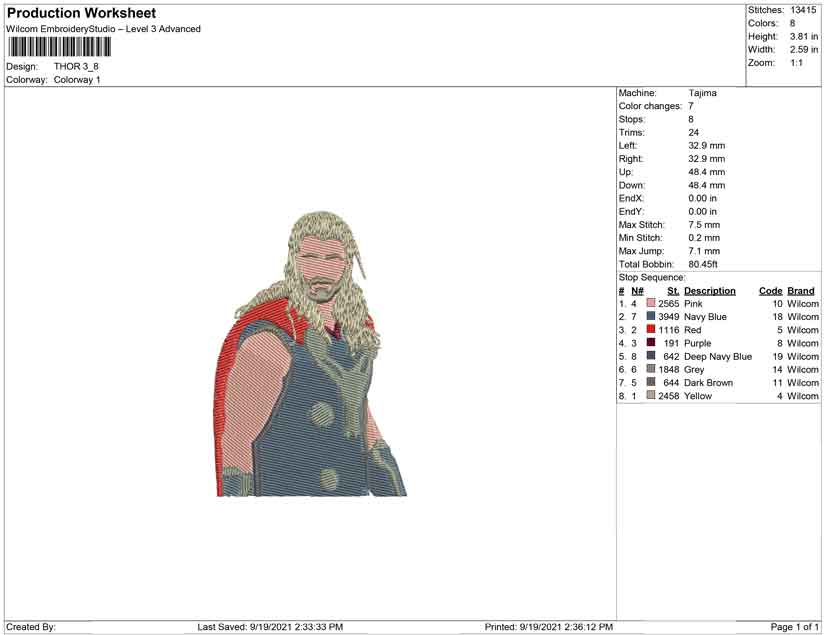Click the design name 'THOR 3_8'
Image resolution: width=825 pixels, height=635 pixels.
point(76,66)
